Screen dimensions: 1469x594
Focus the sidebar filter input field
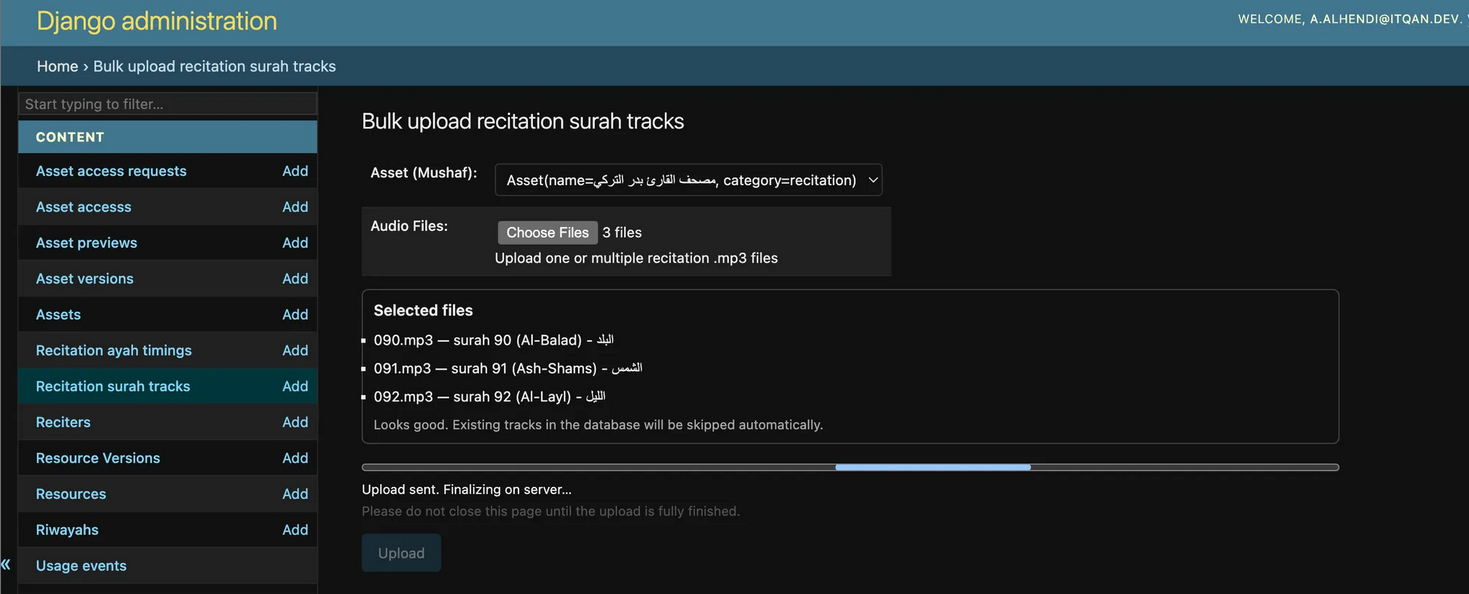point(168,104)
